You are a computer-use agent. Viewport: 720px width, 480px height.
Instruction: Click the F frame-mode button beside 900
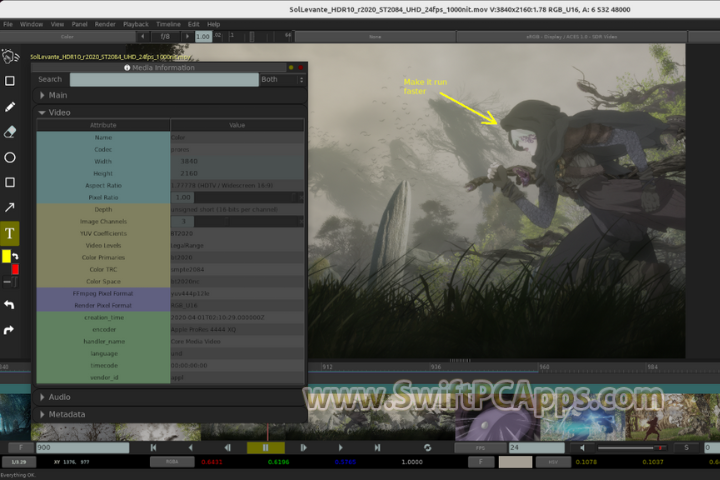click(20, 447)
